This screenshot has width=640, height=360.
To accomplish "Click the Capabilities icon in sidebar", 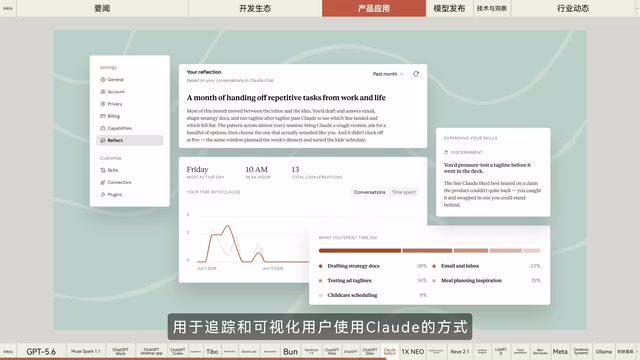I will 103,128.
